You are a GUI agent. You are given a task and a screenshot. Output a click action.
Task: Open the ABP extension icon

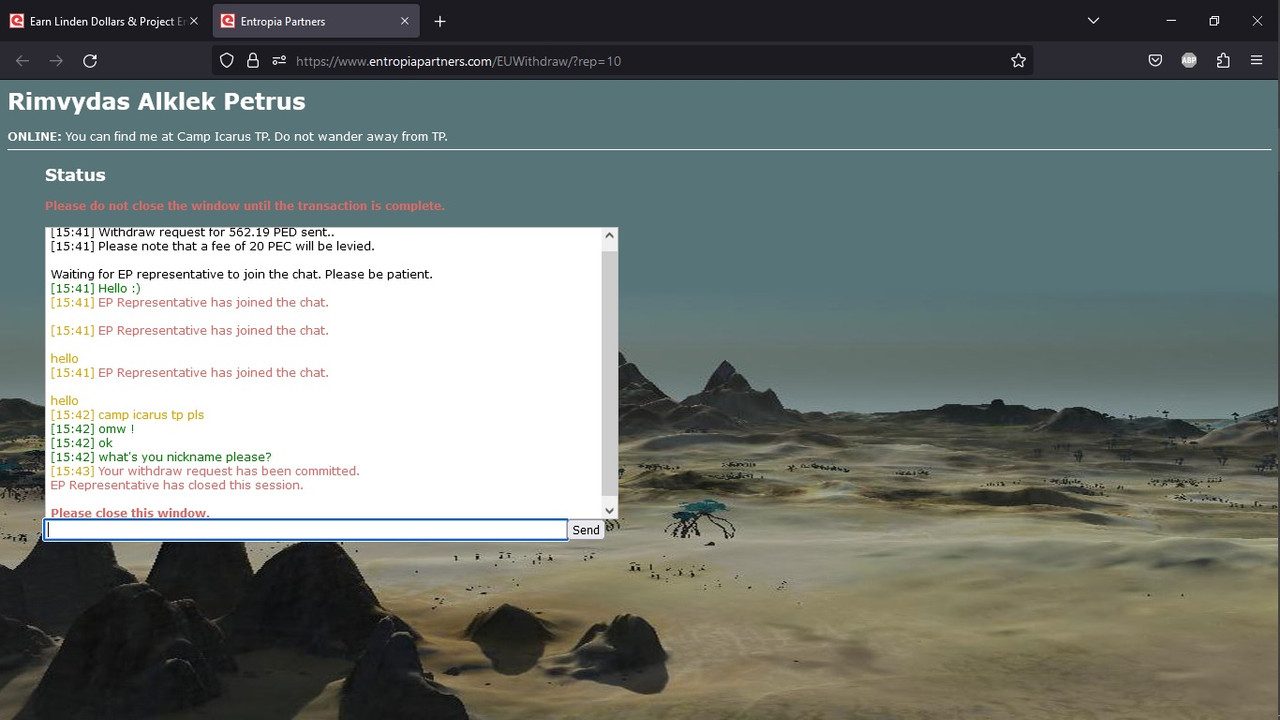(x=1189, y=61)
